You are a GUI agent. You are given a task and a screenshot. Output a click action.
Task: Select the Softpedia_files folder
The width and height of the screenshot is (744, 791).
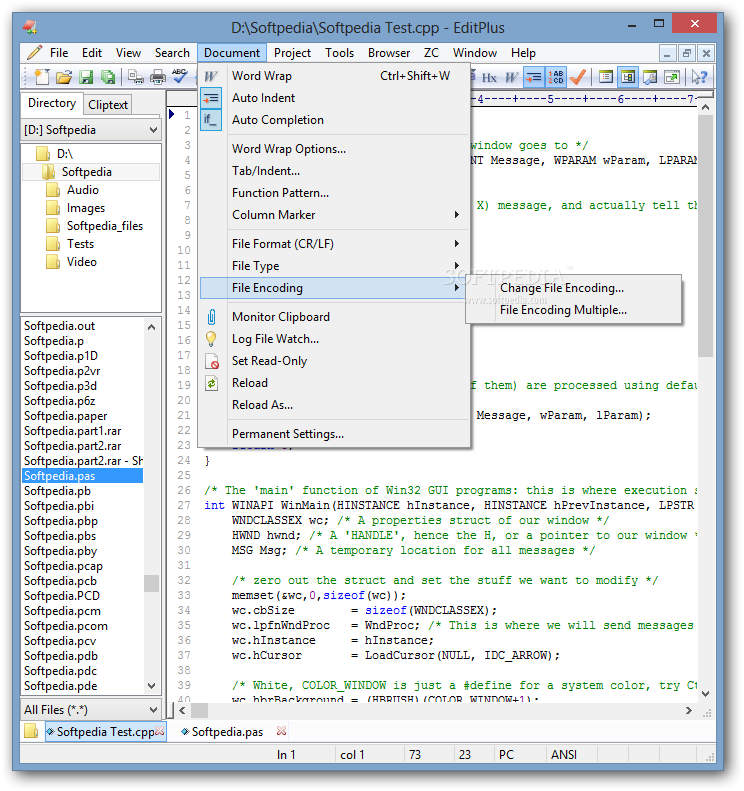coord(105,226)
